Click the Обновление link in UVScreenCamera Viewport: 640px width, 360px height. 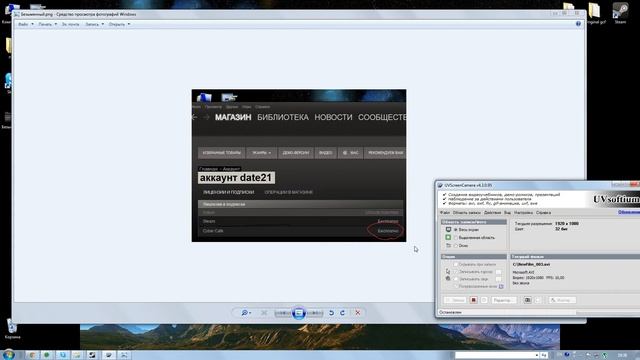pos(629,212)
